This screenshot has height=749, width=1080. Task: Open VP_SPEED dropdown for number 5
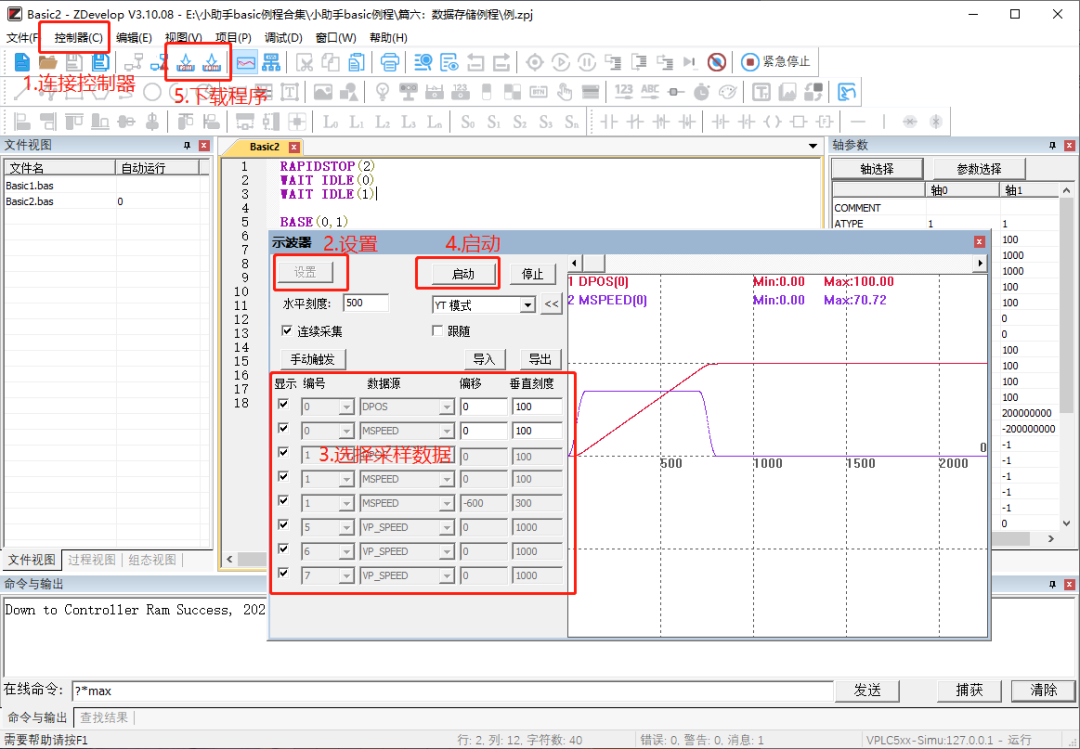447,528
